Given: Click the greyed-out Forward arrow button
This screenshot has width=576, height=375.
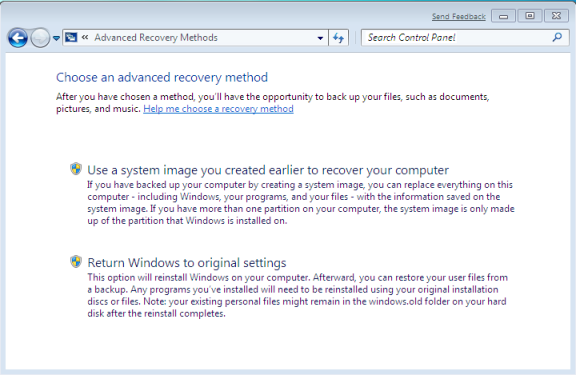Looking at the screenshot, I should (40, 38).
